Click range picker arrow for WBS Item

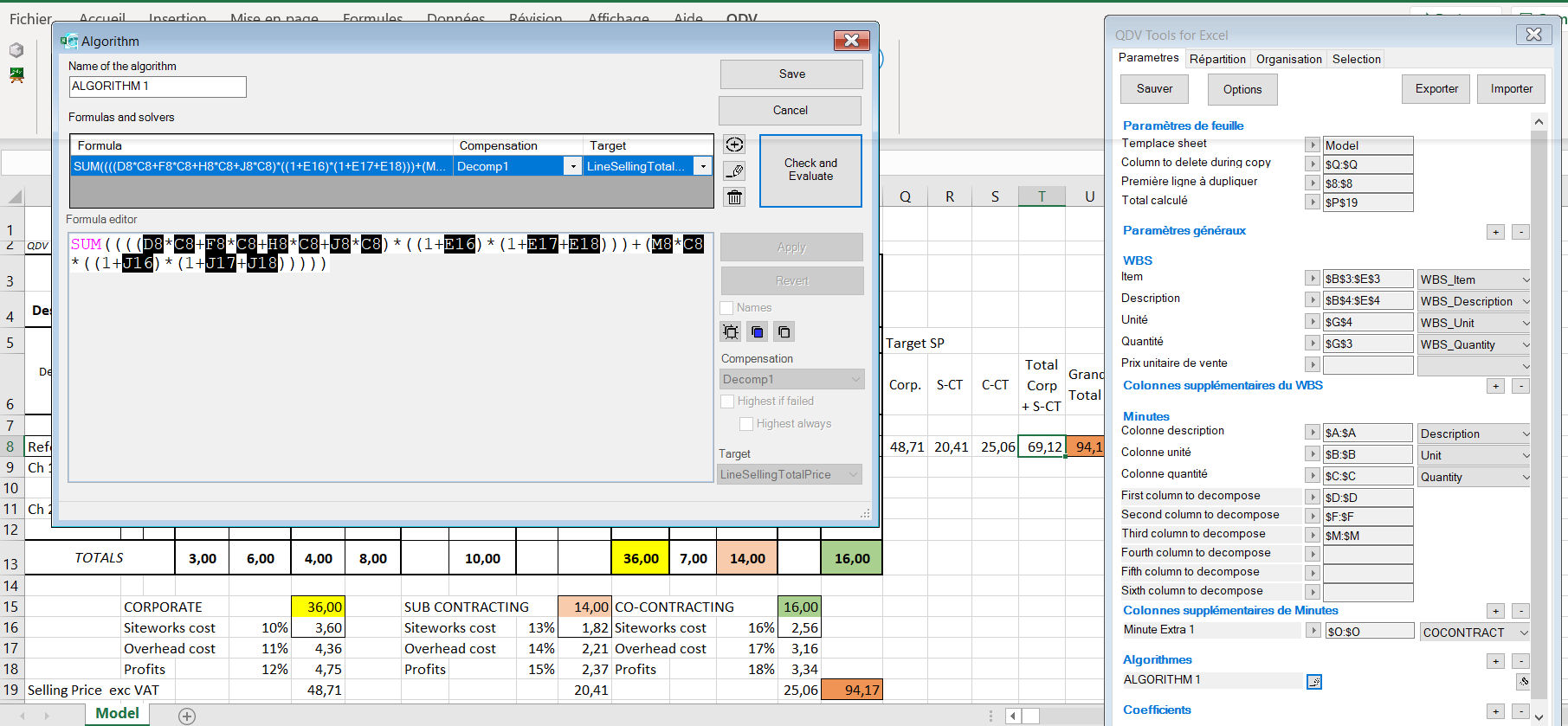[1313, 279]
